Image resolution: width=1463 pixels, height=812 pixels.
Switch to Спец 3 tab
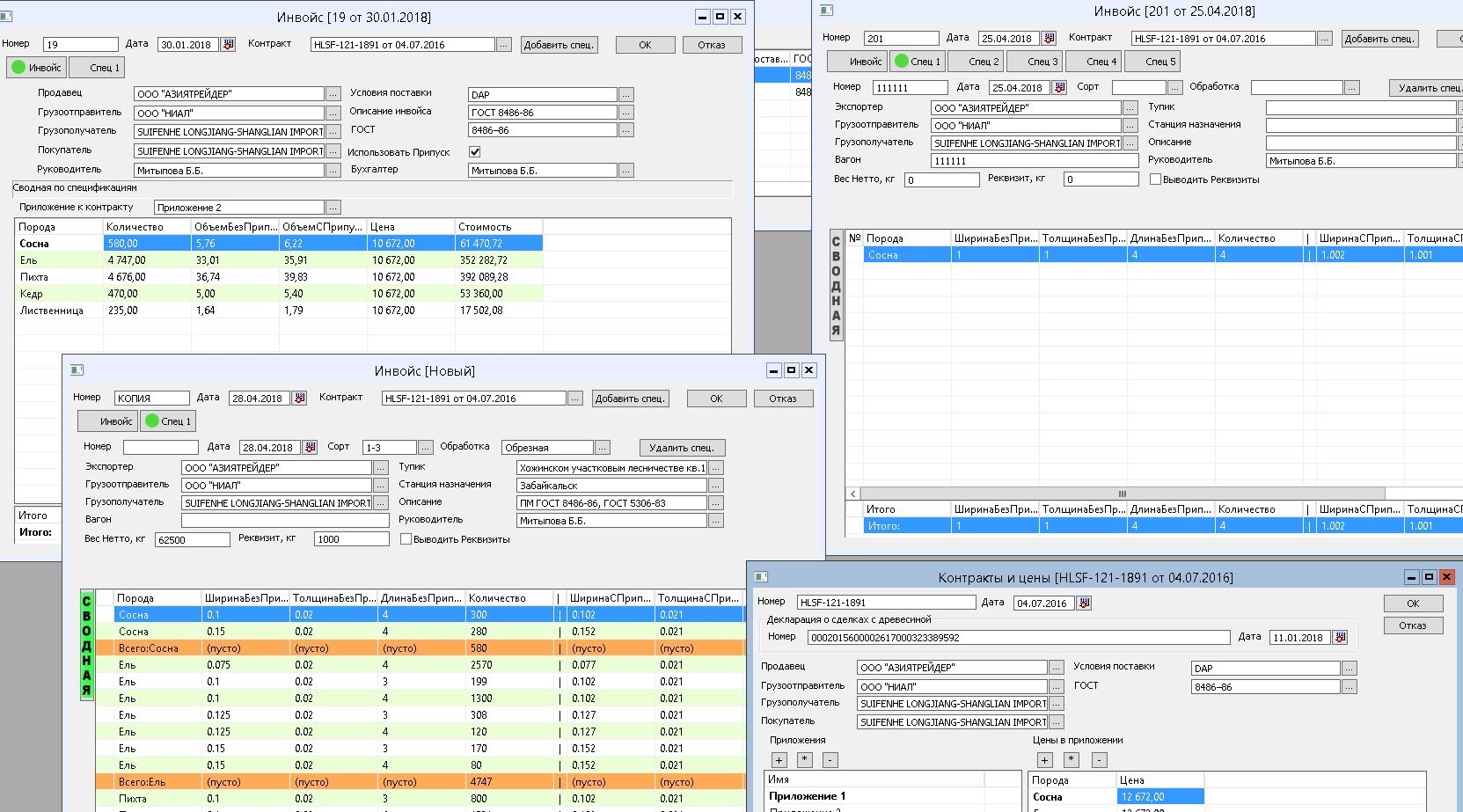click(x=1034, y=62)
